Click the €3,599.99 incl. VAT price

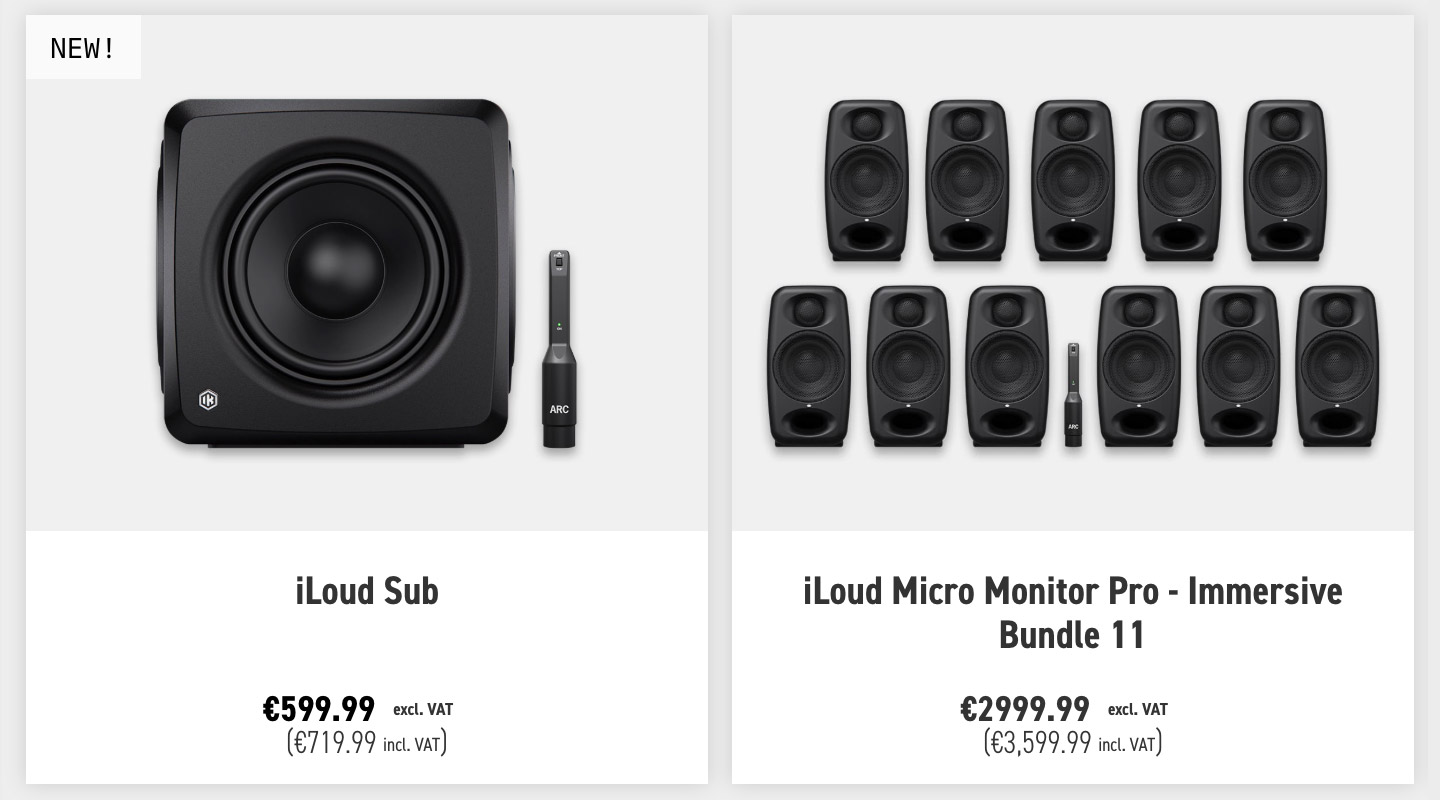click(x=1072, y=743)
